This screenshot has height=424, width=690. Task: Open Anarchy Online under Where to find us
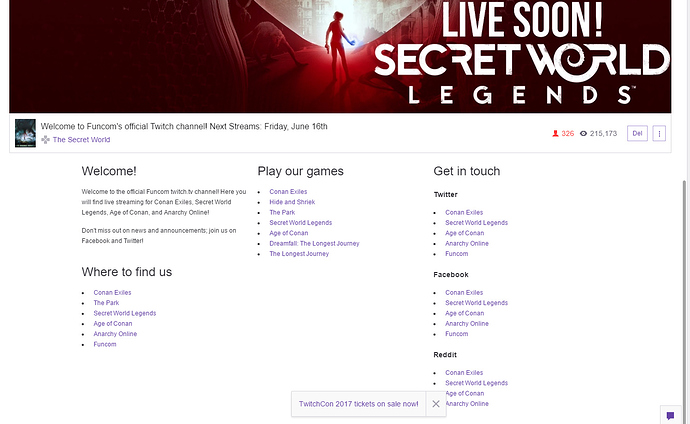(x=115, y=334)
